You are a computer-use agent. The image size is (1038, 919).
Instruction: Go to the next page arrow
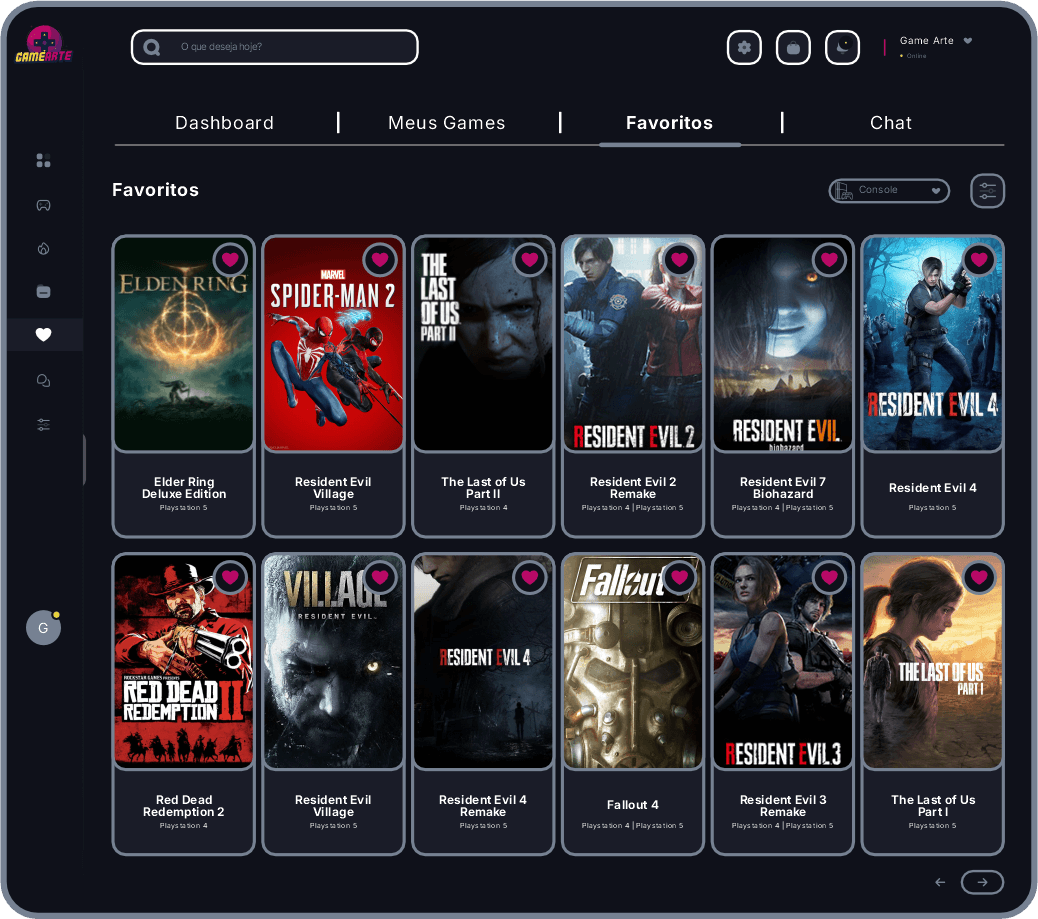coord(982,882)
